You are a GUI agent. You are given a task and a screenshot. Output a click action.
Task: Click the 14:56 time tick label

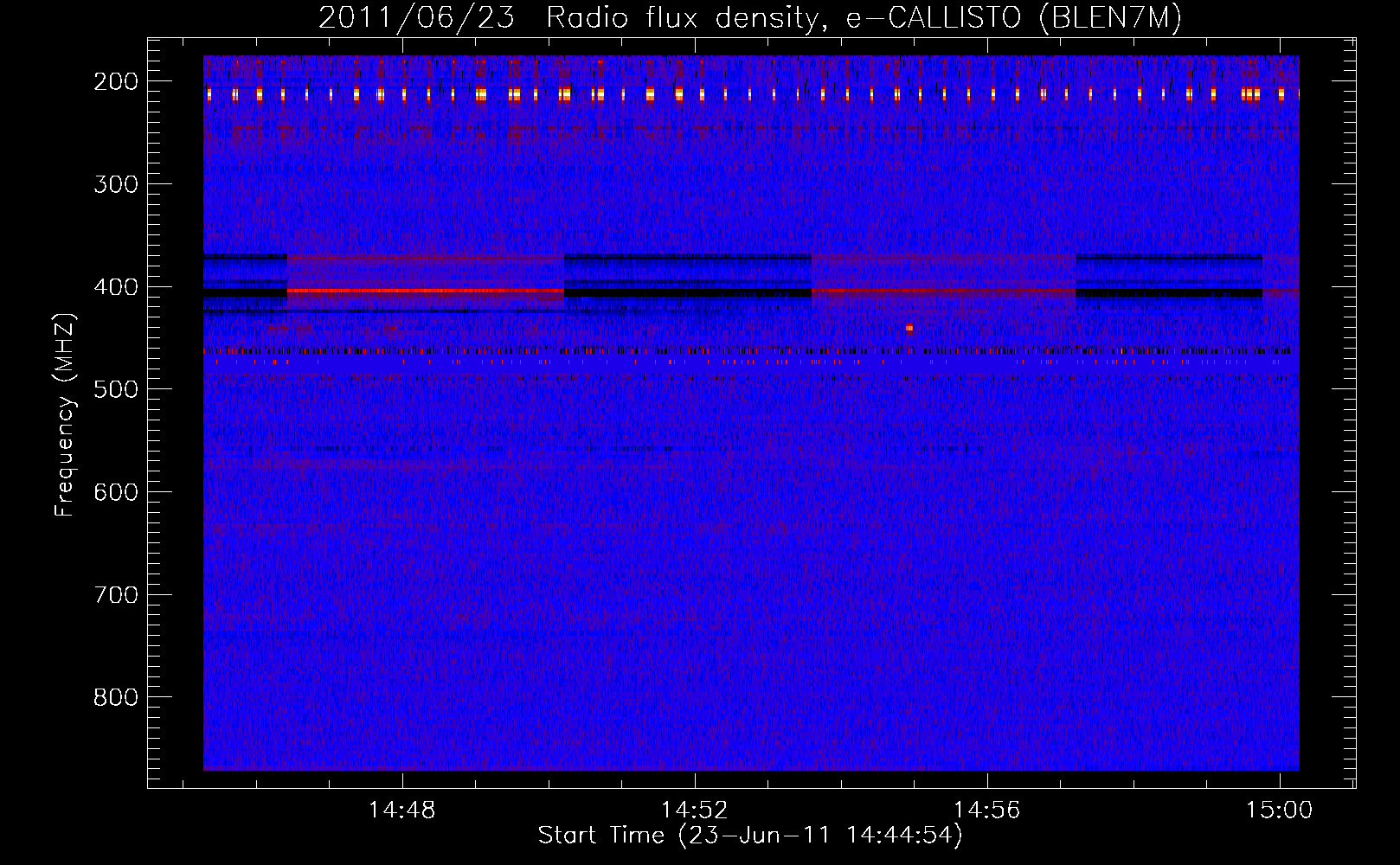tap(986, 811)
